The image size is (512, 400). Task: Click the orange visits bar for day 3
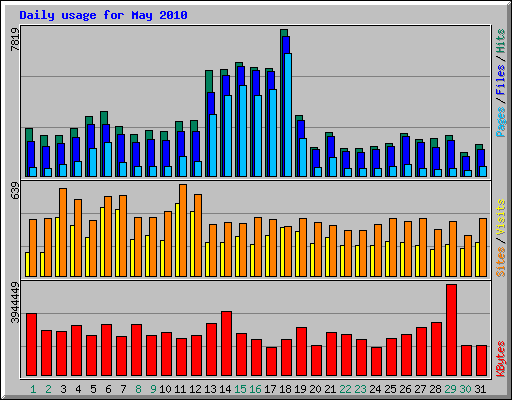63,232
